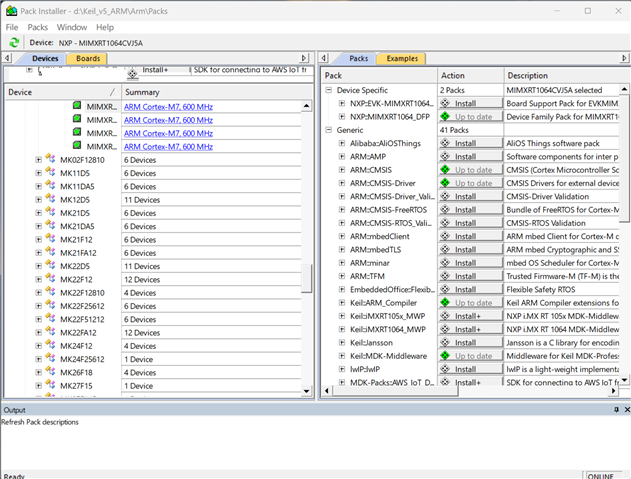This screenshot has height=479, width=631.
Task: Collapse the Generic packs group
Action: [x=329, y=130]
